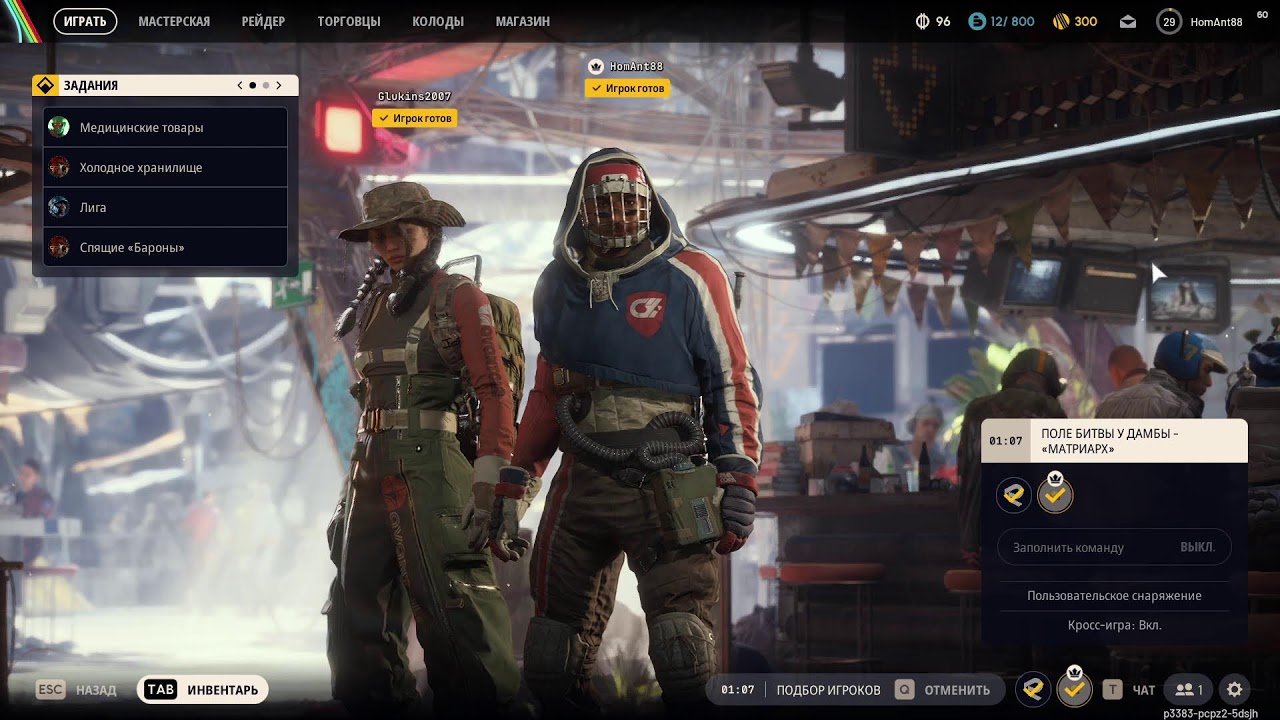The height and width of the screenshot is (720, 1280).
Task: Click the 96 currency value
Action: pyautogui.click(x=943, y=22)
